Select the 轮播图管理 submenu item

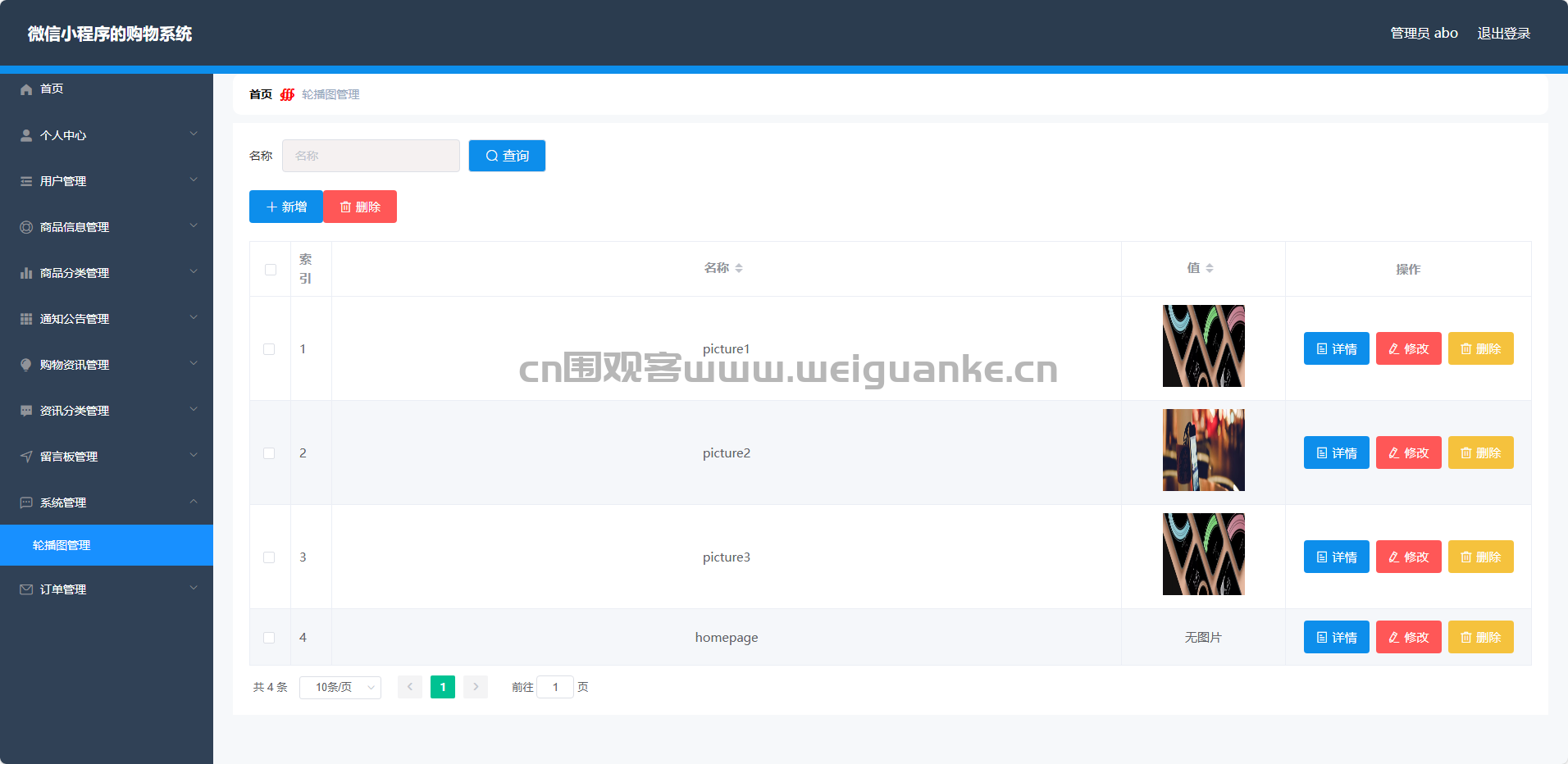click(x=107, y=545)
